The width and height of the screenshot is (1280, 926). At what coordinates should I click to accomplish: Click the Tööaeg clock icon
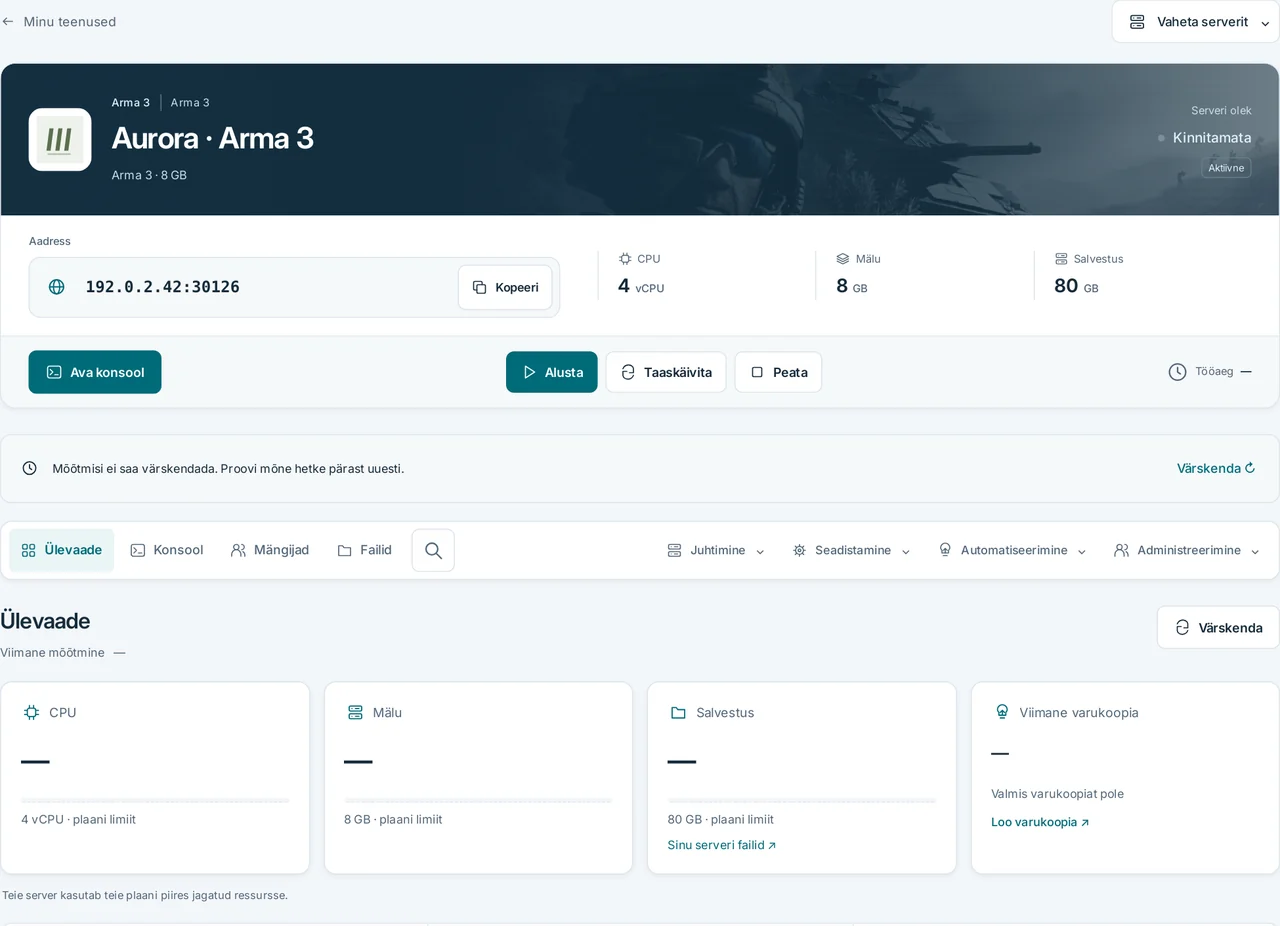click(1177, 372)
